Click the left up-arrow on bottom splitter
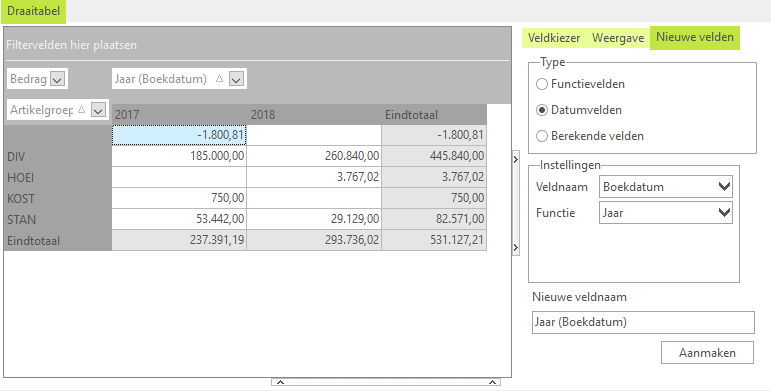Image resolution: width=771 pixels, height=391 pixels. click(280, 382)
